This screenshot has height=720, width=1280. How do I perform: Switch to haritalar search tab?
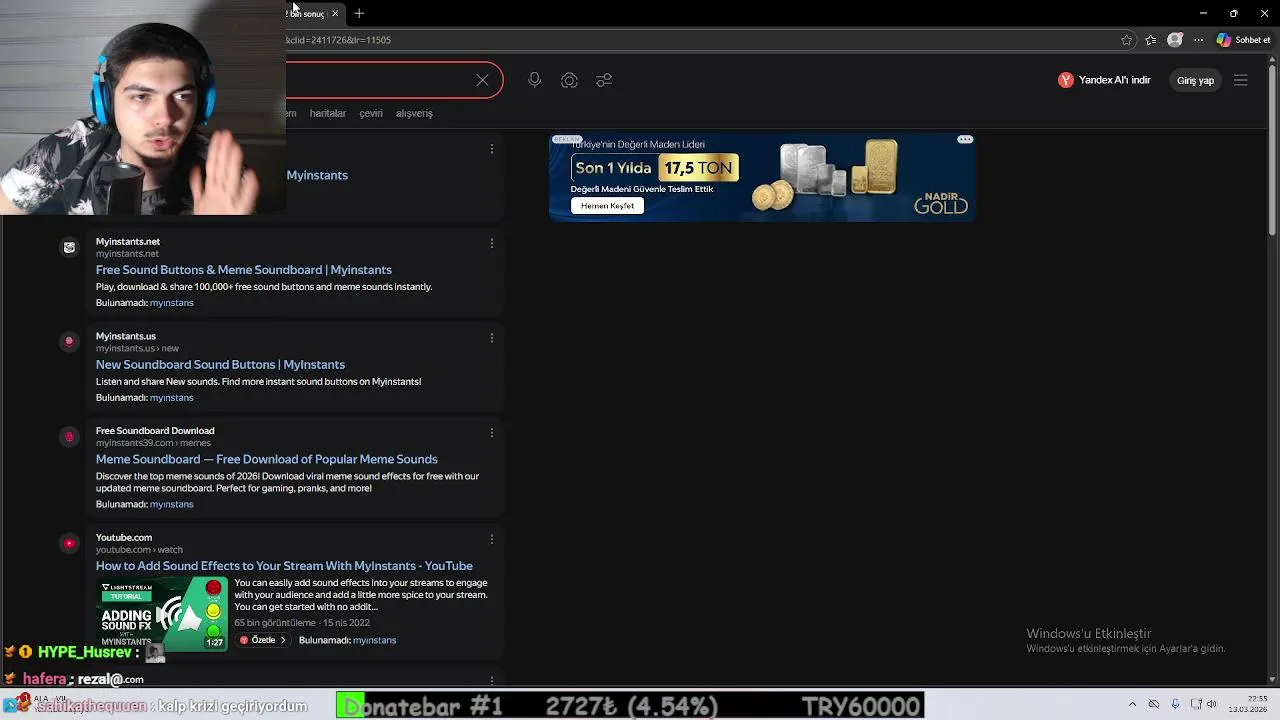[x=328, y=113]
